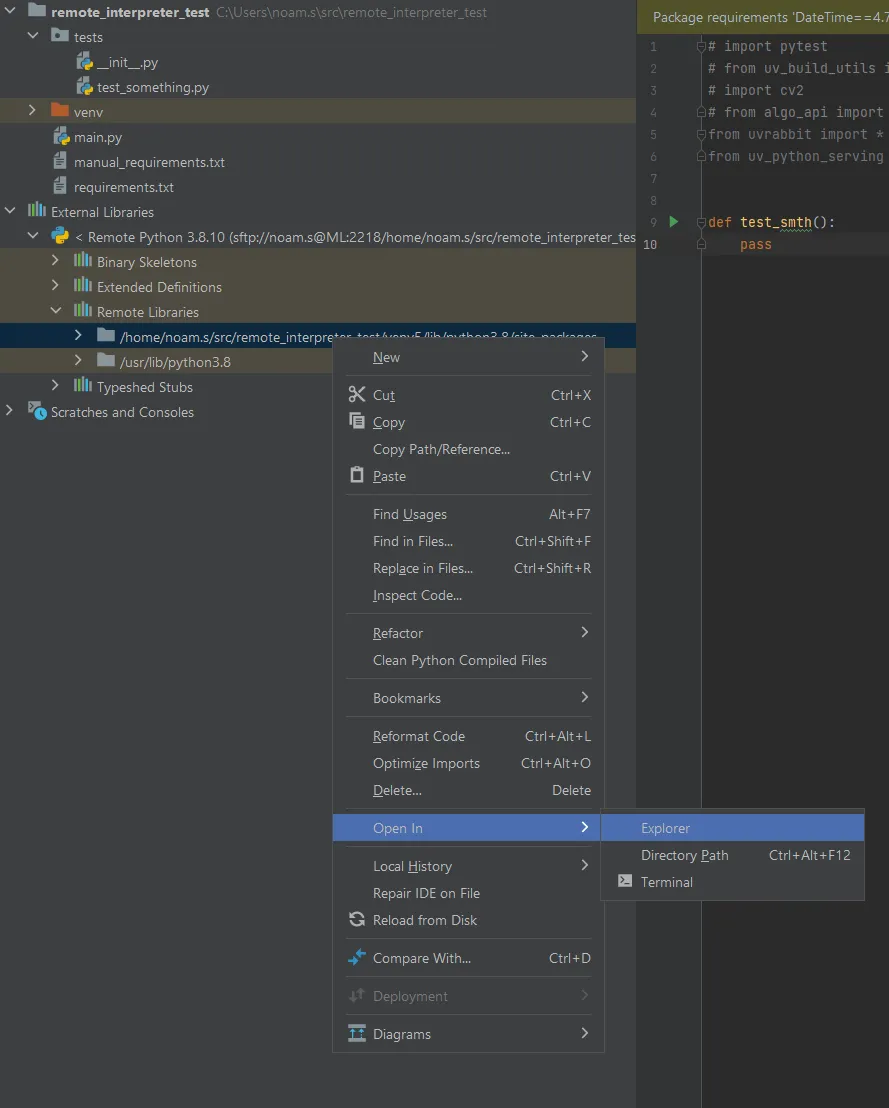The width and height of the screenshot is (889, 1108).
Task: Click the 'pass' statement in editor
Action: coord(755,244)
